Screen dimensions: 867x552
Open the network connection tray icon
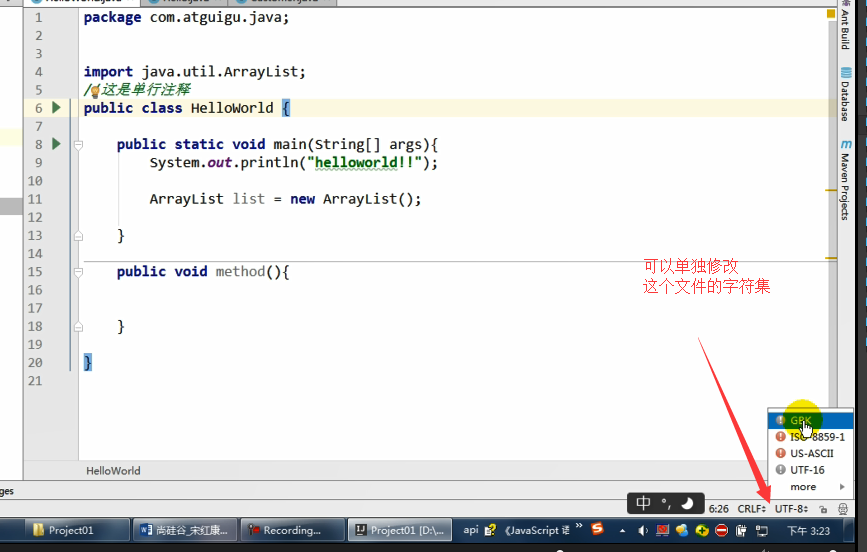(x=761, y=530)
